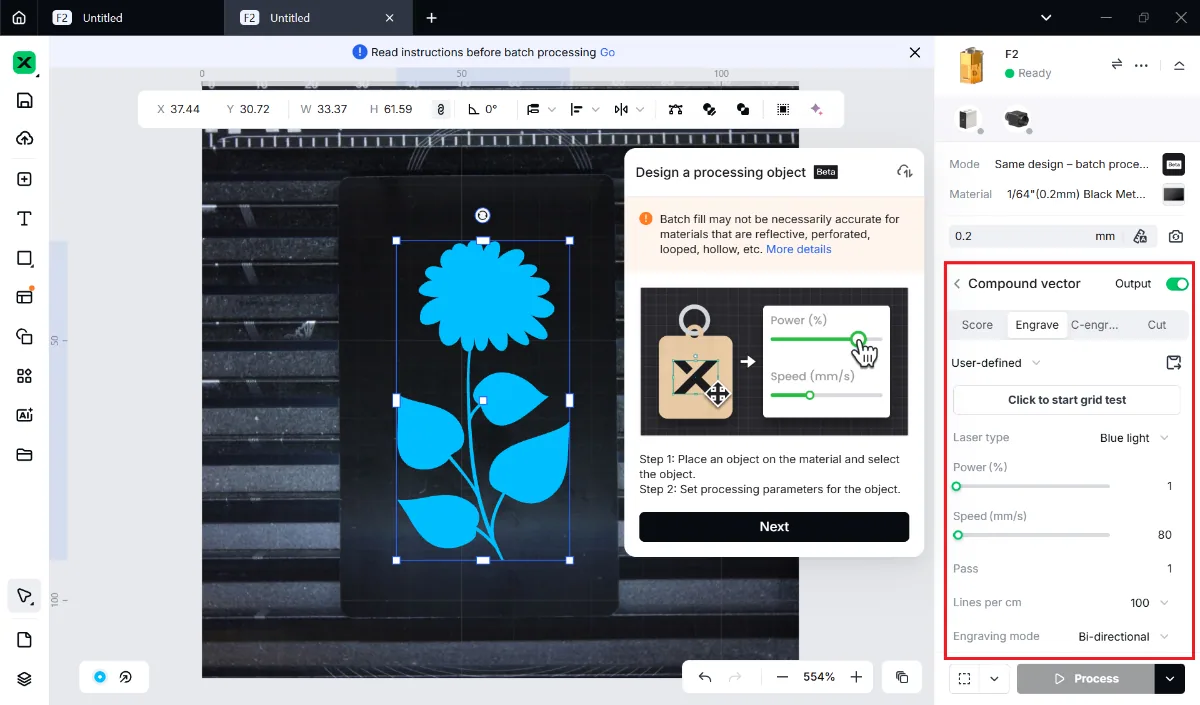Image resolution: width=1200 pixels, height=705 pixels.
Task: Switch to the Score tab
Action: click(977, 325)
